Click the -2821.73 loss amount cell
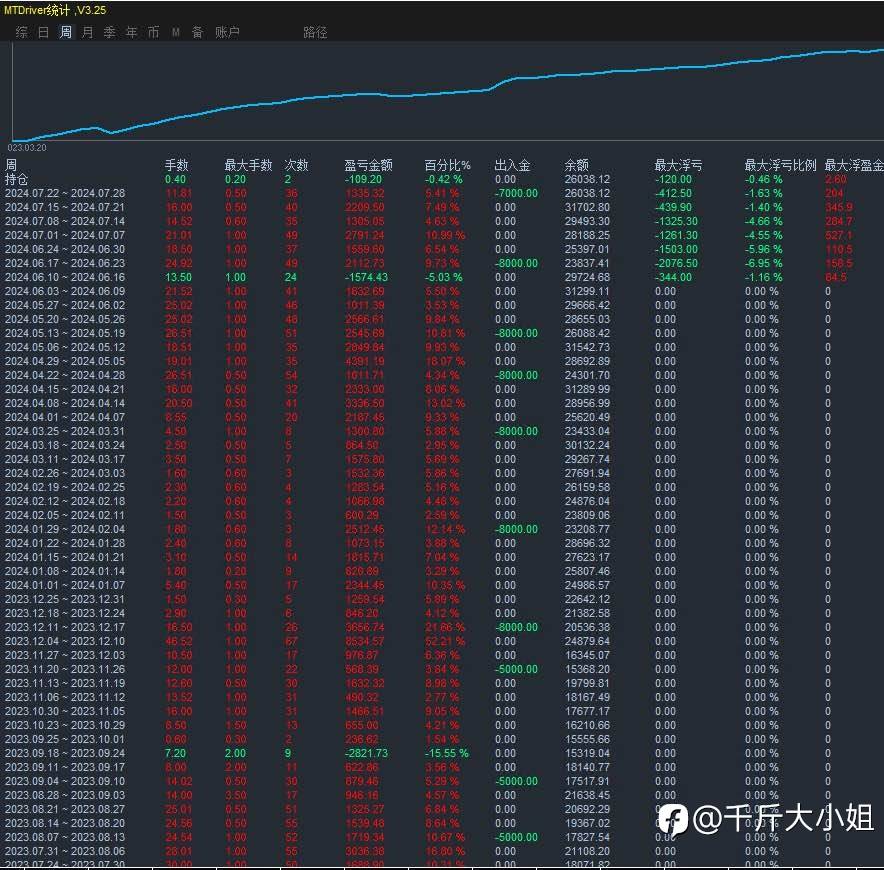The image size is (884, 870). click(367, 753)
